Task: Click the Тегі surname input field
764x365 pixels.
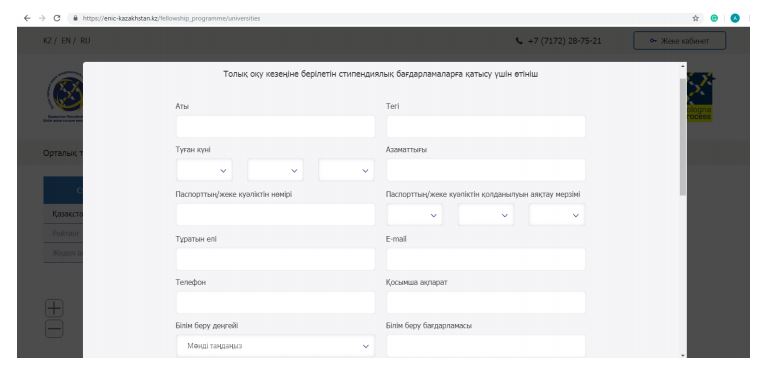Action: click(x=486, y=127)
